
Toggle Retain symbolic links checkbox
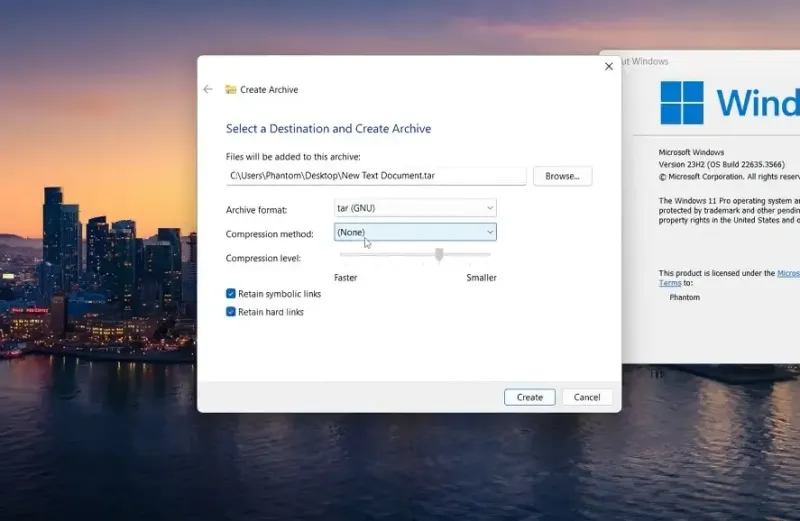pyautogui.click(x=231, y=293)
